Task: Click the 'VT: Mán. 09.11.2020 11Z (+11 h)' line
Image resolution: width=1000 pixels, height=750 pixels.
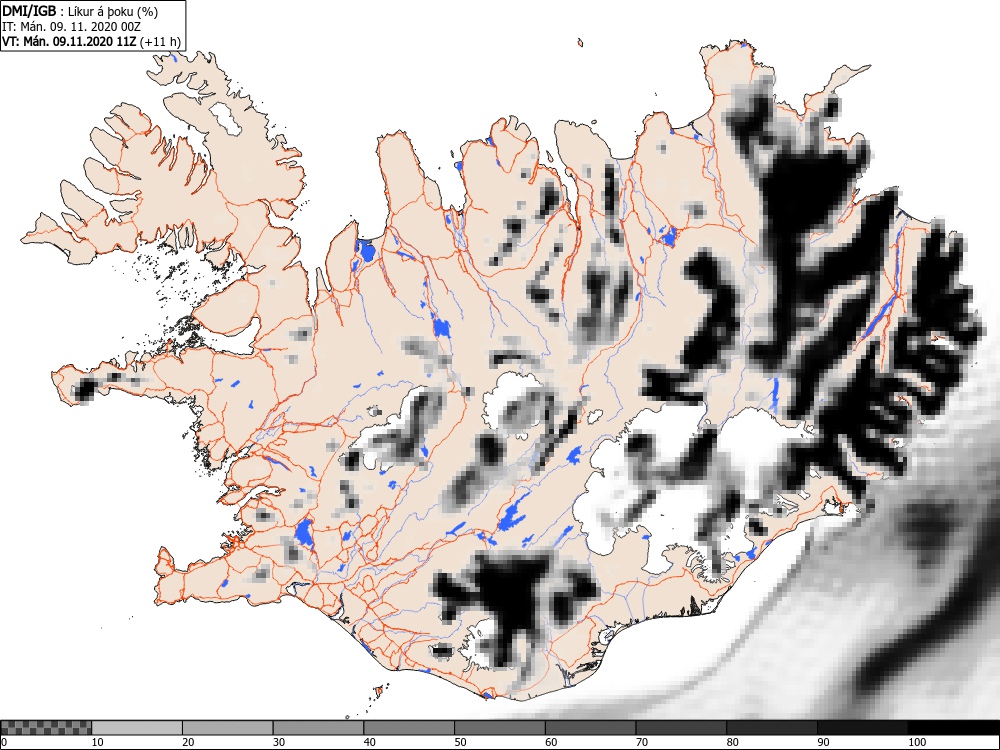Action: pyautogui.click(x=92, y=41)
